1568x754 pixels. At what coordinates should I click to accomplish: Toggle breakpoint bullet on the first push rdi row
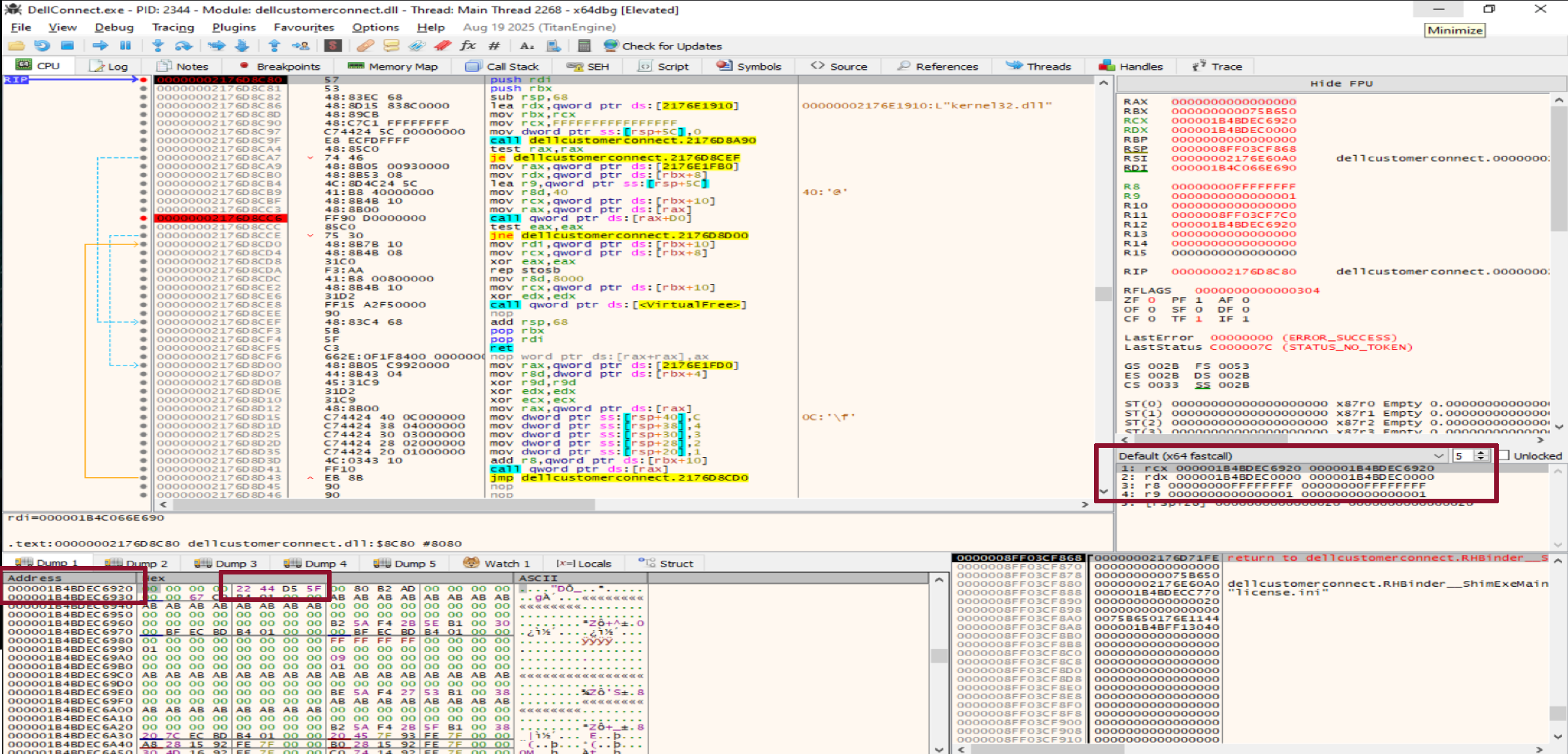(x=143, y=80)
